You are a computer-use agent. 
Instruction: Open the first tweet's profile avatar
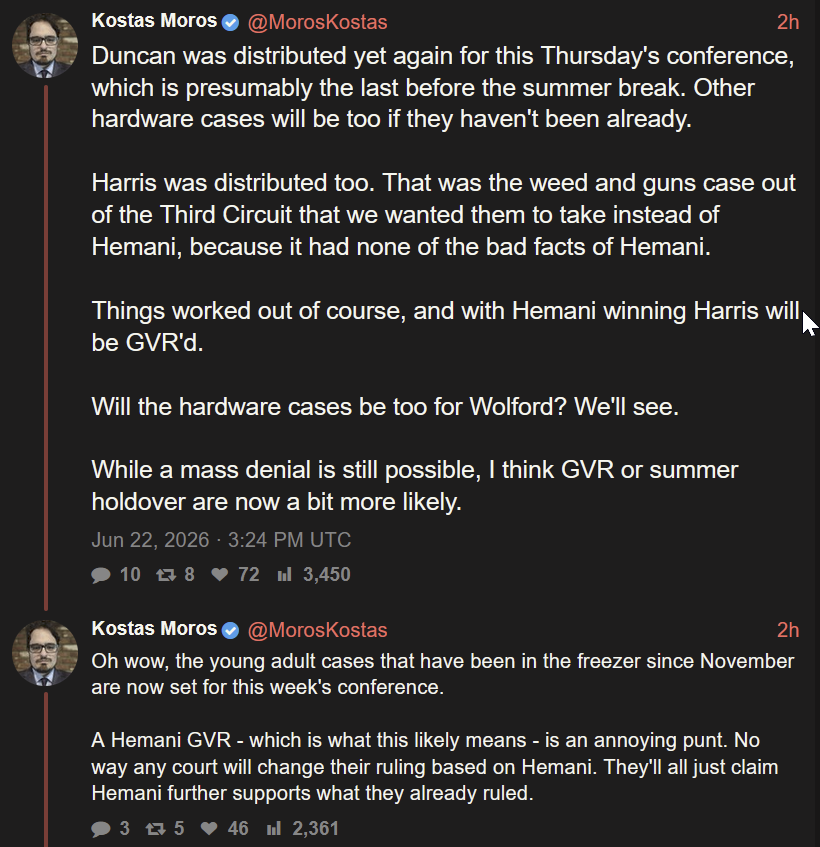point(45,45)
